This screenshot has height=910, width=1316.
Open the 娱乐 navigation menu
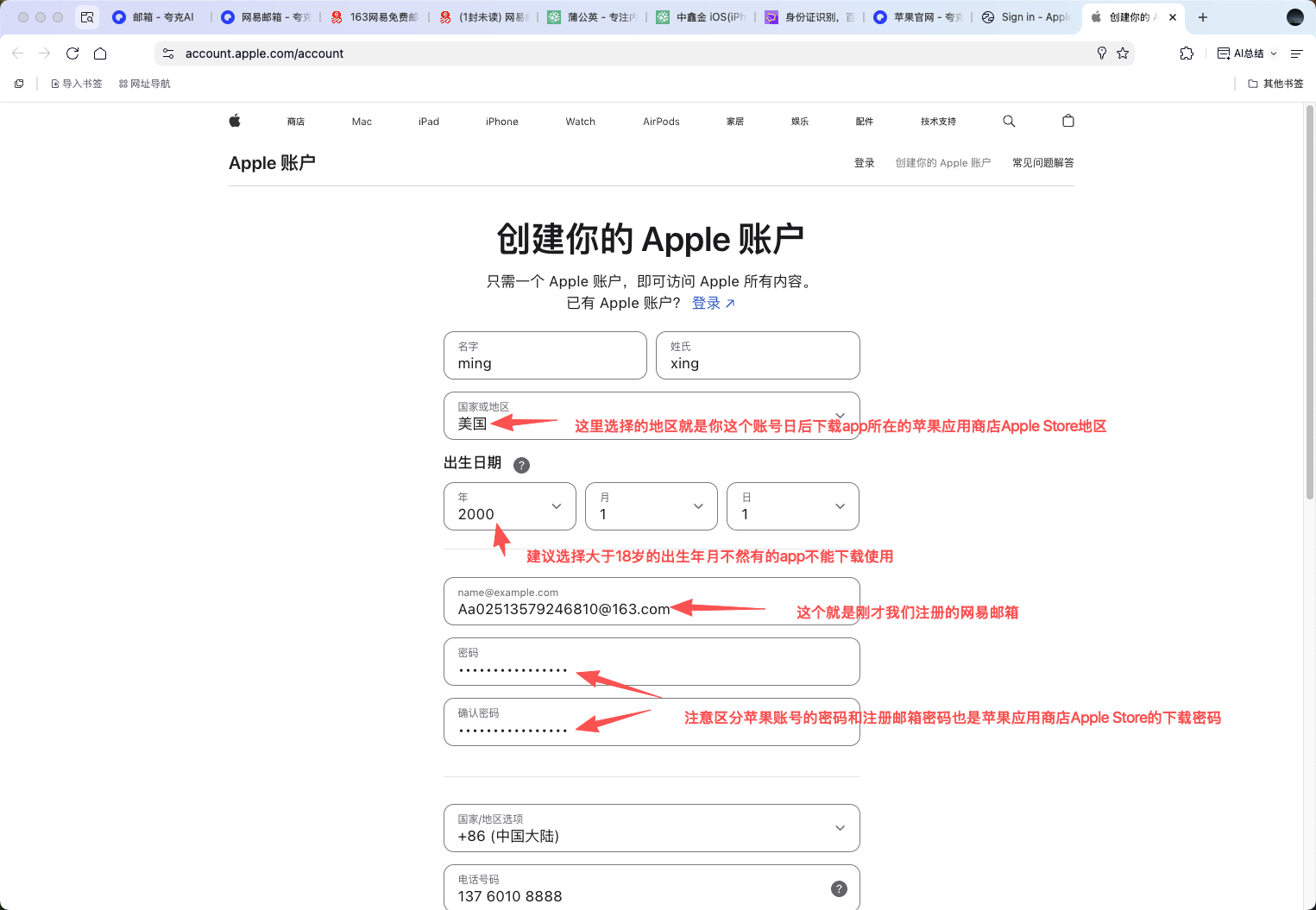(x=800, y=122)
